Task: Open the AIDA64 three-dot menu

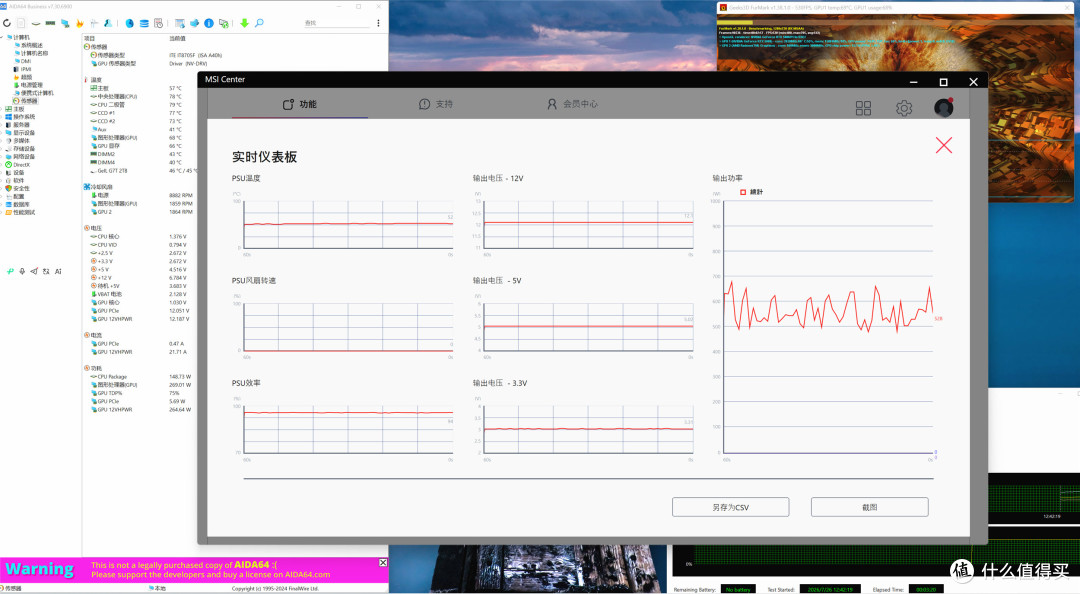Action: pyautogui.click(x=378, y=23)
